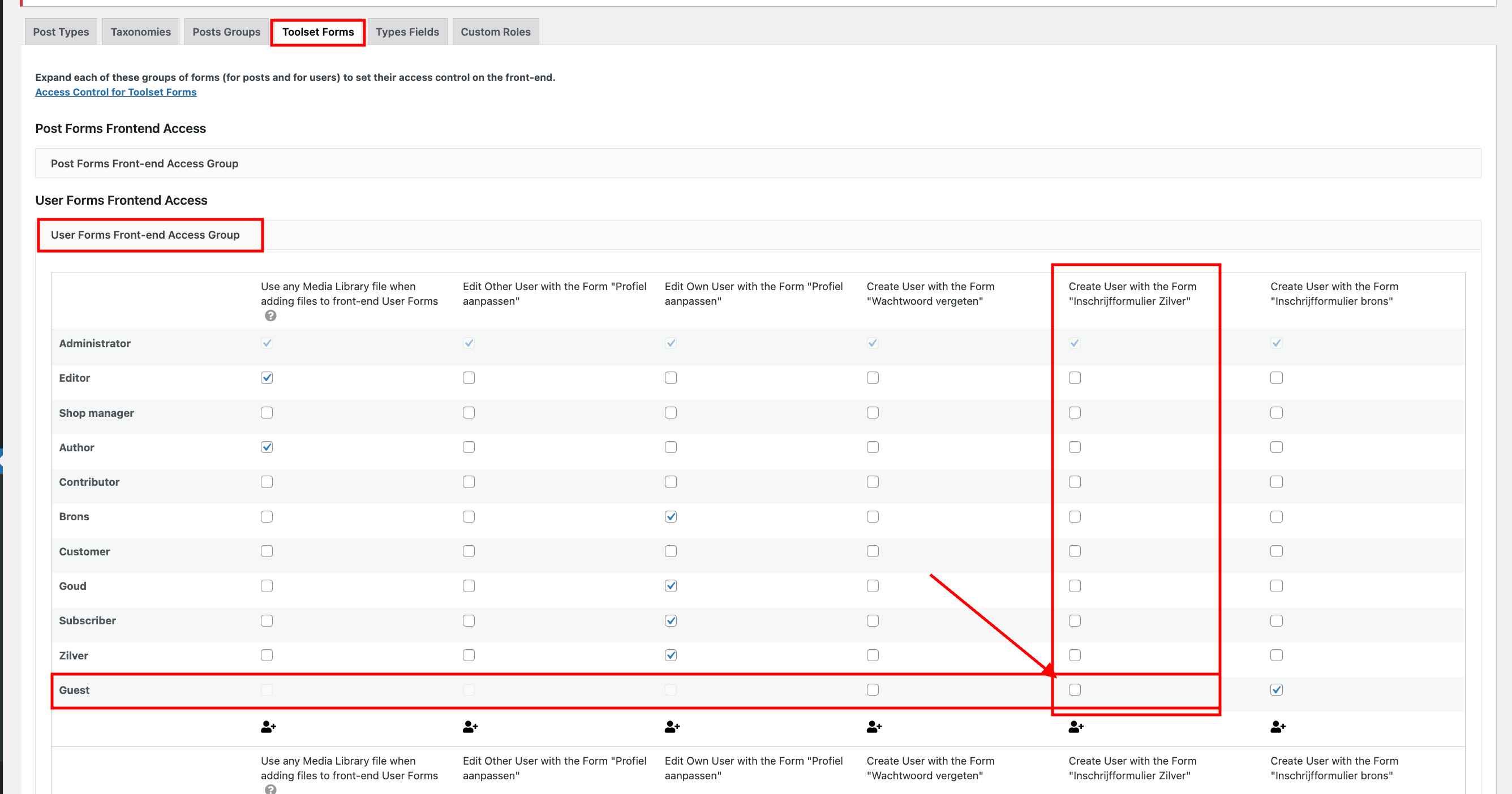This screenshot has height=794, width=1512.
Task: Click the Subscriber role label
Action: pyautogui.click(x=88, y=620)
